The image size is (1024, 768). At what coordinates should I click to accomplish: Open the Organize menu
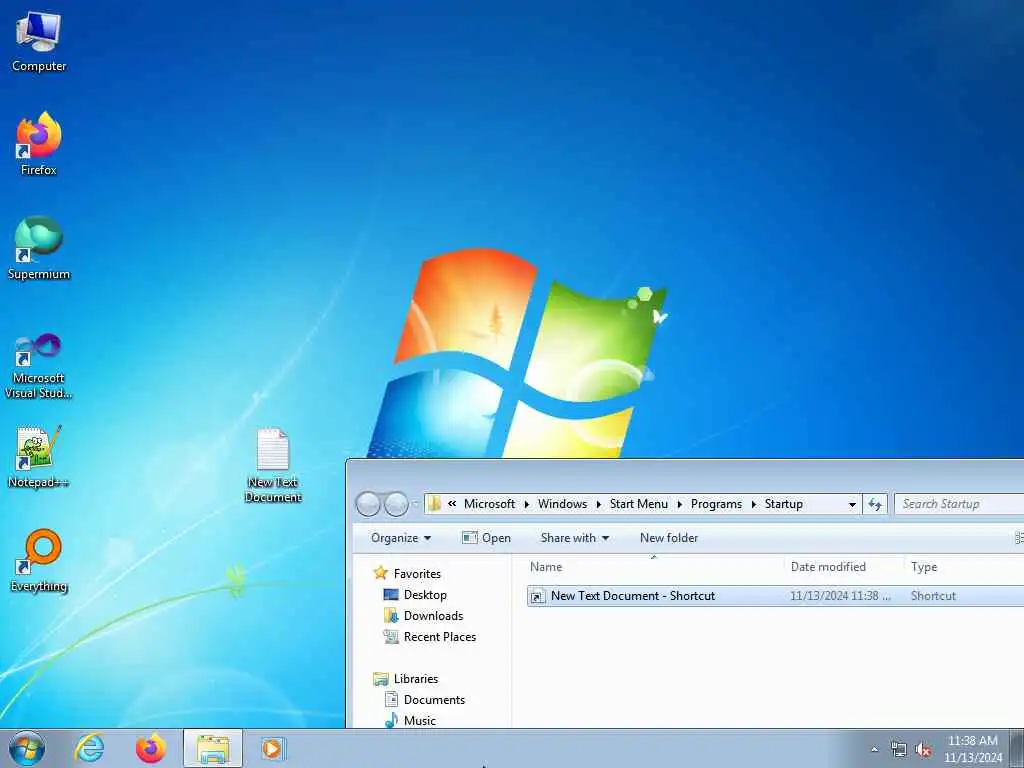point(401,537)
